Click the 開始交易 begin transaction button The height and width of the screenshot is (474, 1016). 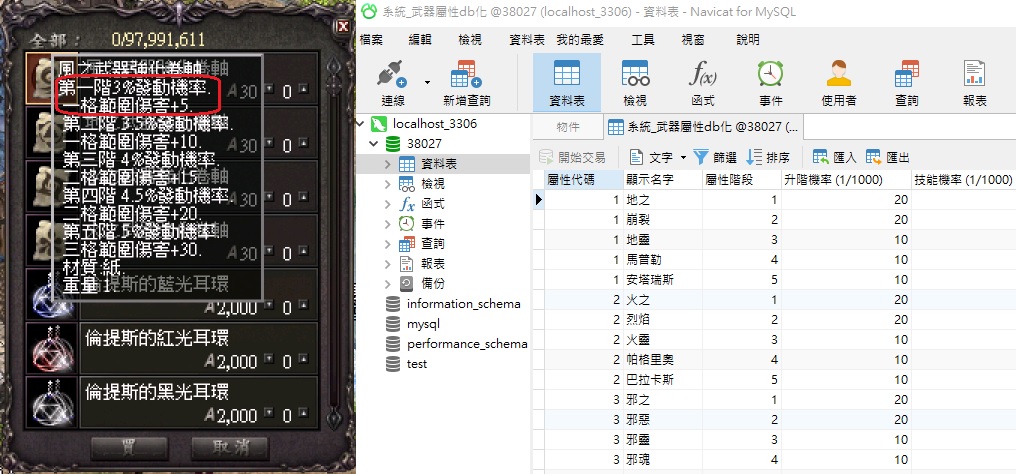[x=572, y=157]
